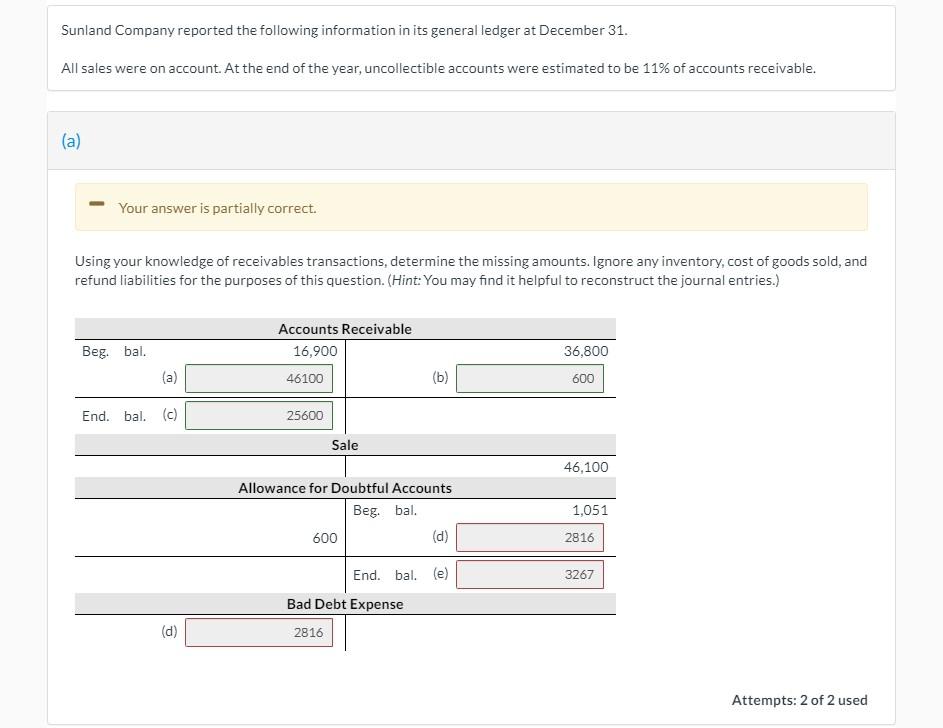Viewport: 943px width, 728px height.
Task: Click field (d) in Allowance for Doubtful Accounts
Action: coord(530,537)
